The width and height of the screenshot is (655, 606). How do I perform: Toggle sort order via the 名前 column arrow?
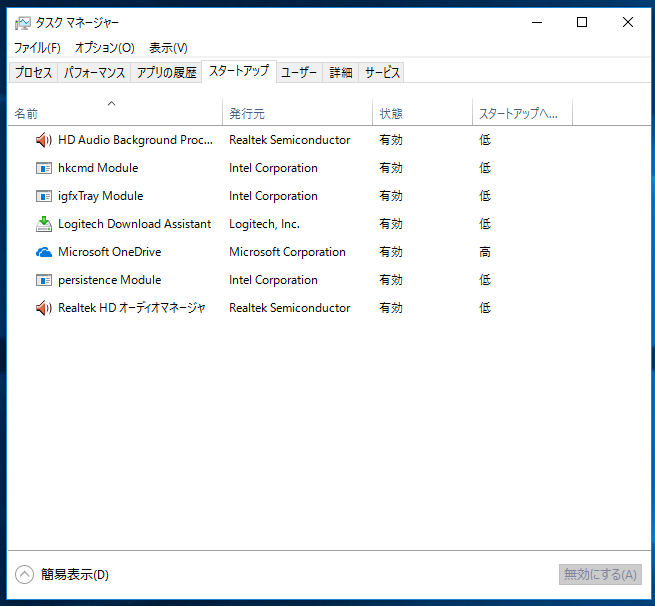112,103
